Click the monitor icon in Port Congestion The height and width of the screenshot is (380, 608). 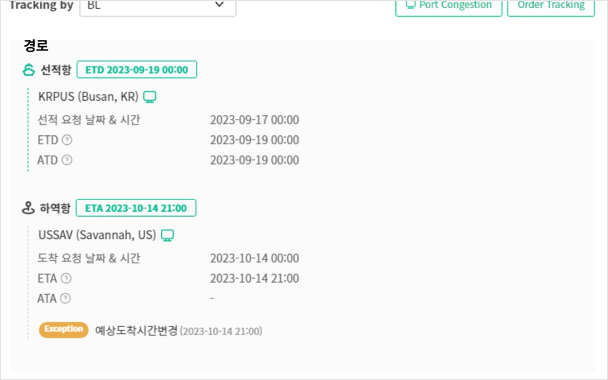coord(410,5)
